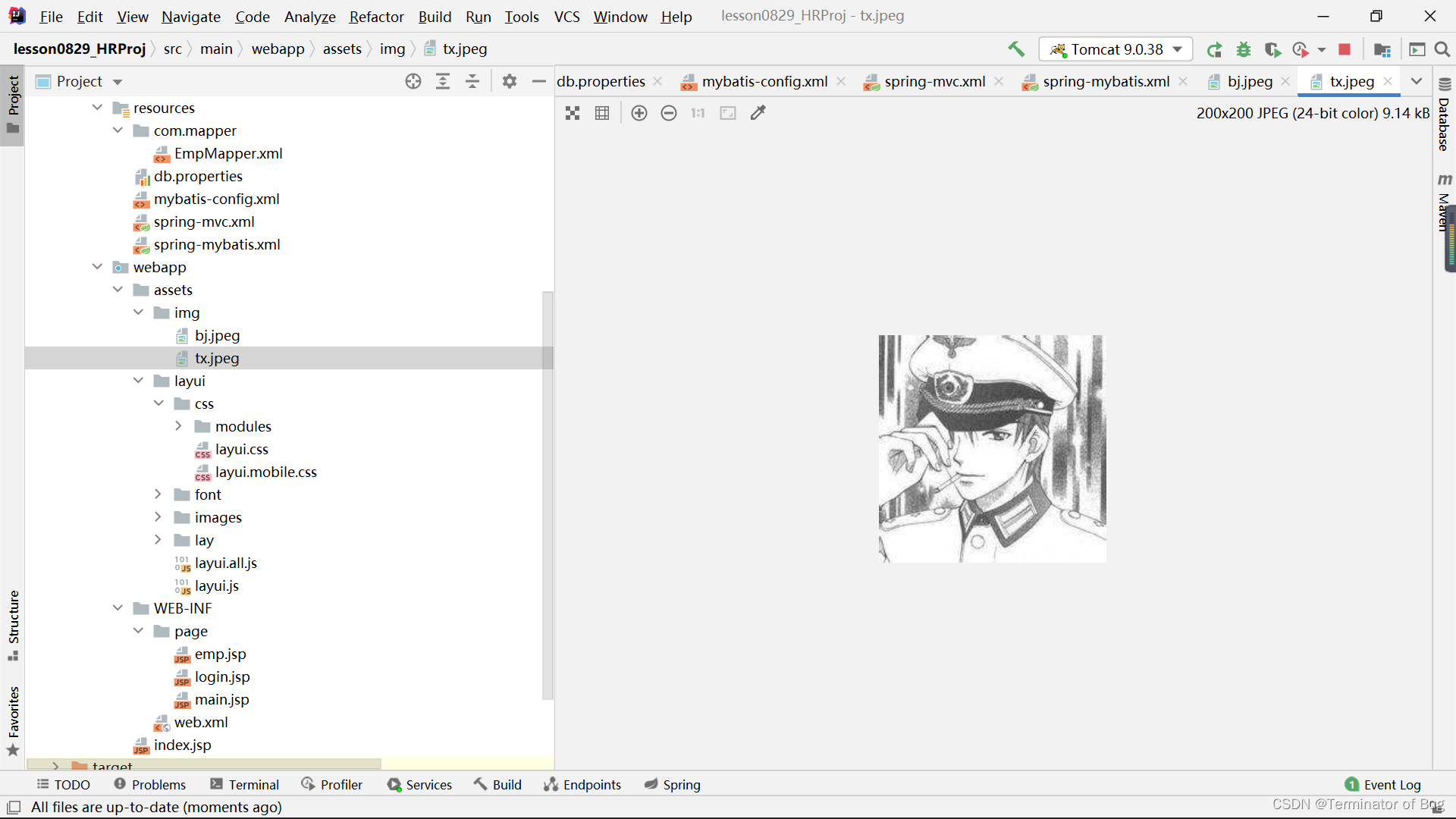Switch to spring-mvc.xml editor tab
Viewport: 1456px width, 819px height.
tap(934, 81)
